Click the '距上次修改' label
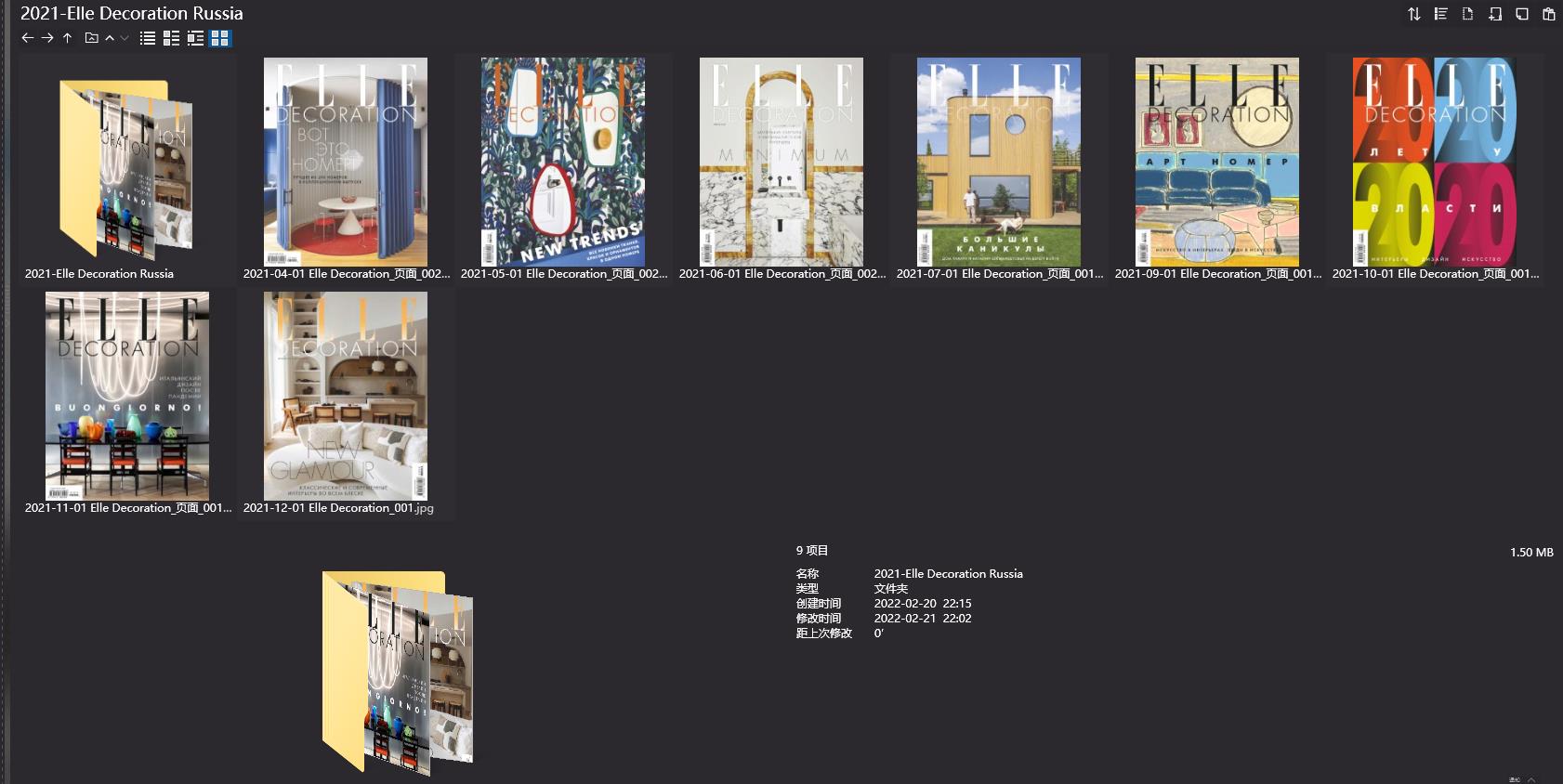The width and height of the screenshot is (1563, 784). 824,634
